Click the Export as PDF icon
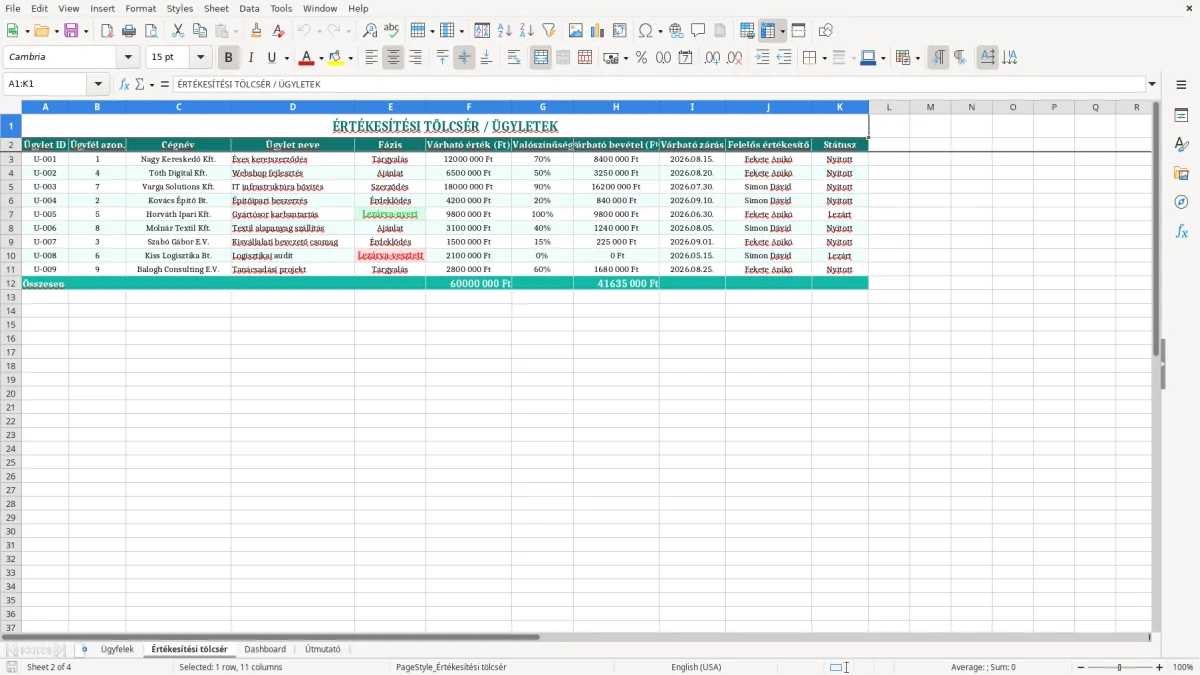 (x=107, y=31)
